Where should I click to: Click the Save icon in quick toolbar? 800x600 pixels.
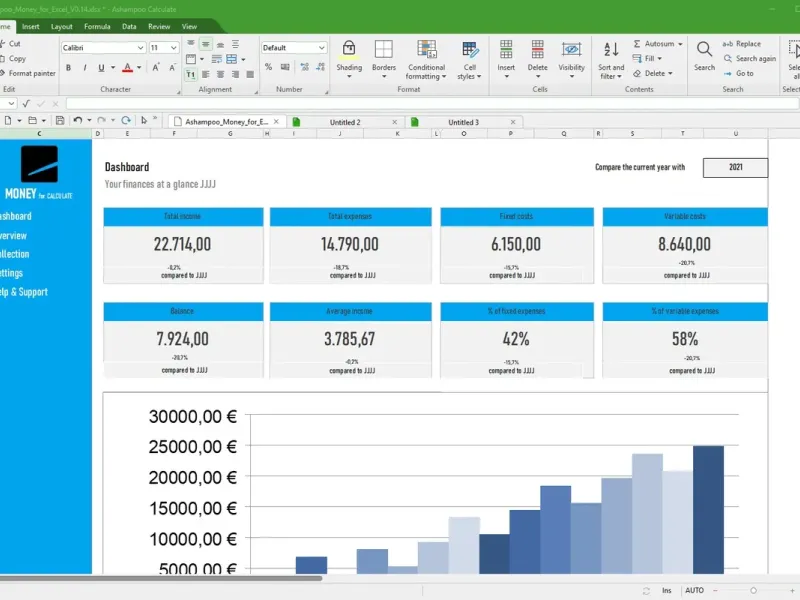coord(59,120)
